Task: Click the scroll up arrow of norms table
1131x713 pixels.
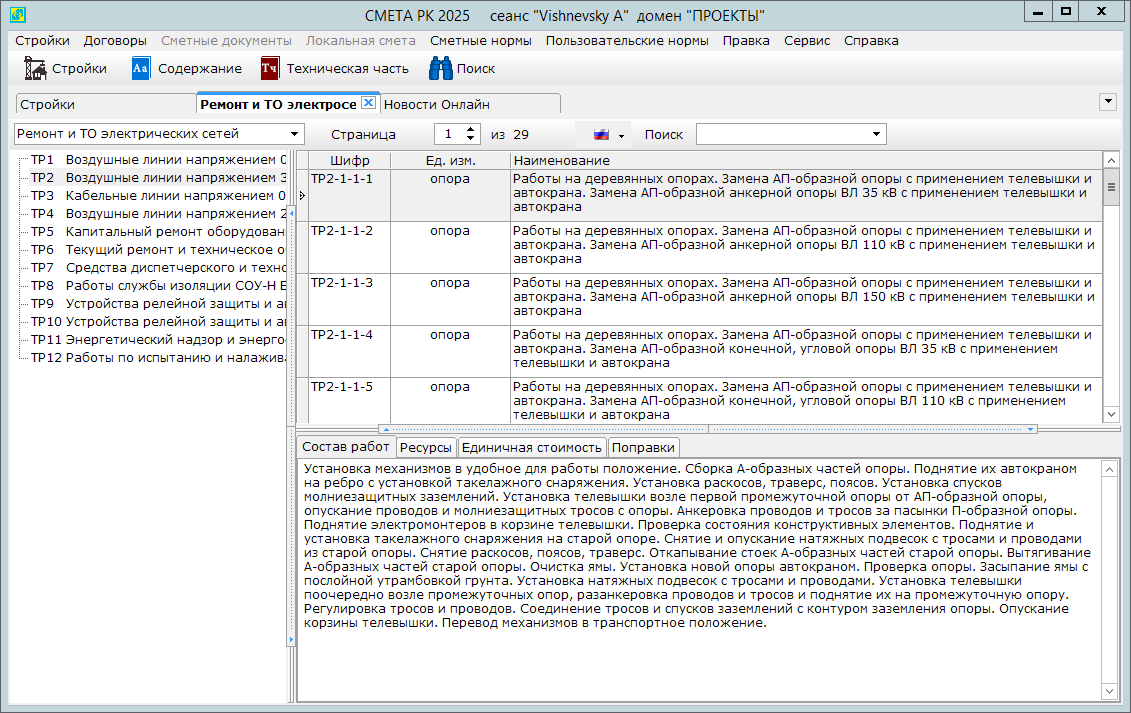Action: pyautogui.click(x=1111, y=159)
